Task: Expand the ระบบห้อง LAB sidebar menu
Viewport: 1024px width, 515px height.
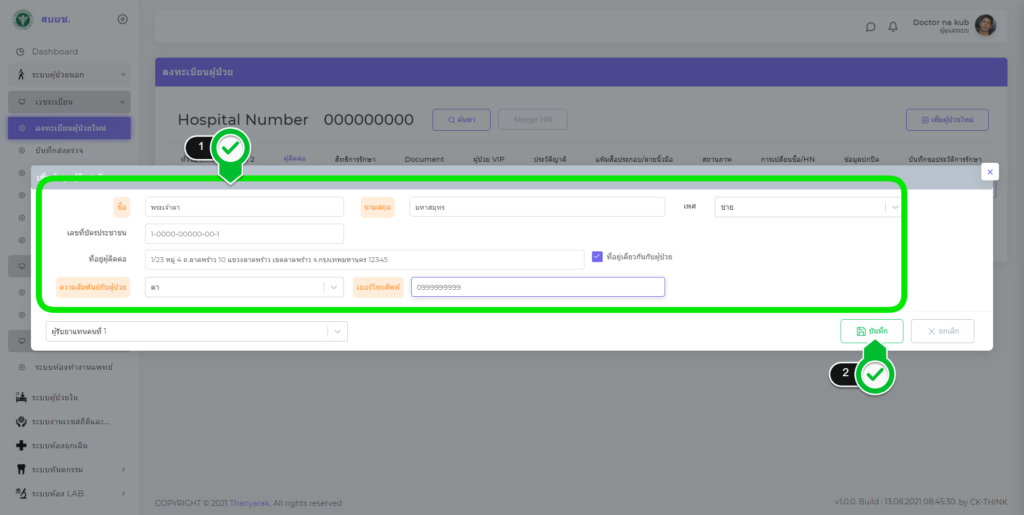Action: coord(122,493)
